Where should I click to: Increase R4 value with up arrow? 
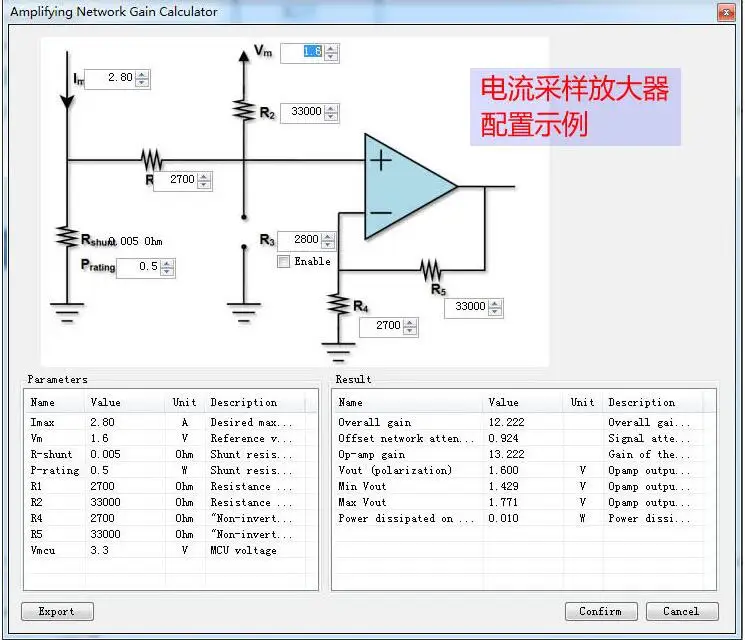410,323
